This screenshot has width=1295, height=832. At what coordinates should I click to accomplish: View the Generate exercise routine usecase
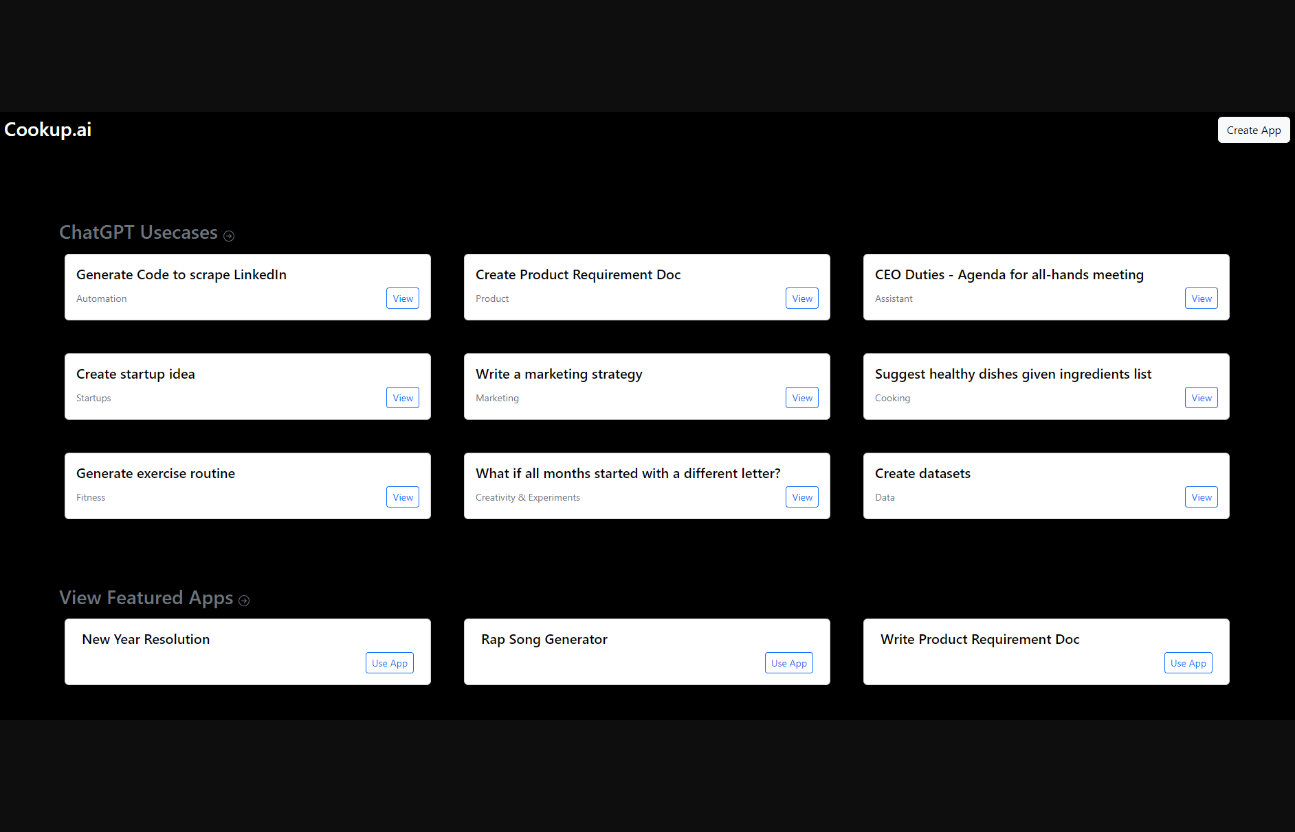coord(402,497)
